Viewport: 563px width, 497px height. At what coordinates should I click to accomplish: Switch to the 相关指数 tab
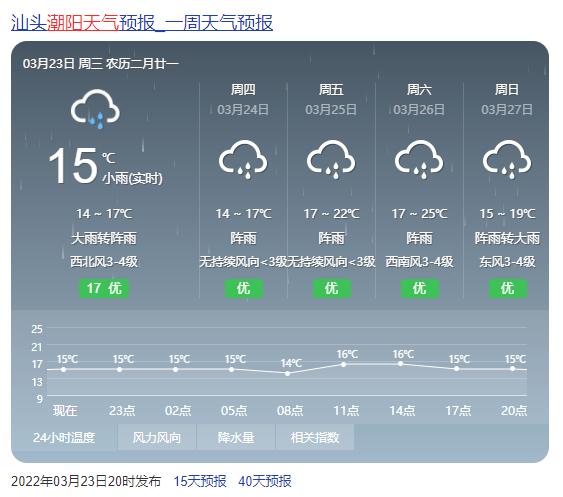tap(315, 437)
